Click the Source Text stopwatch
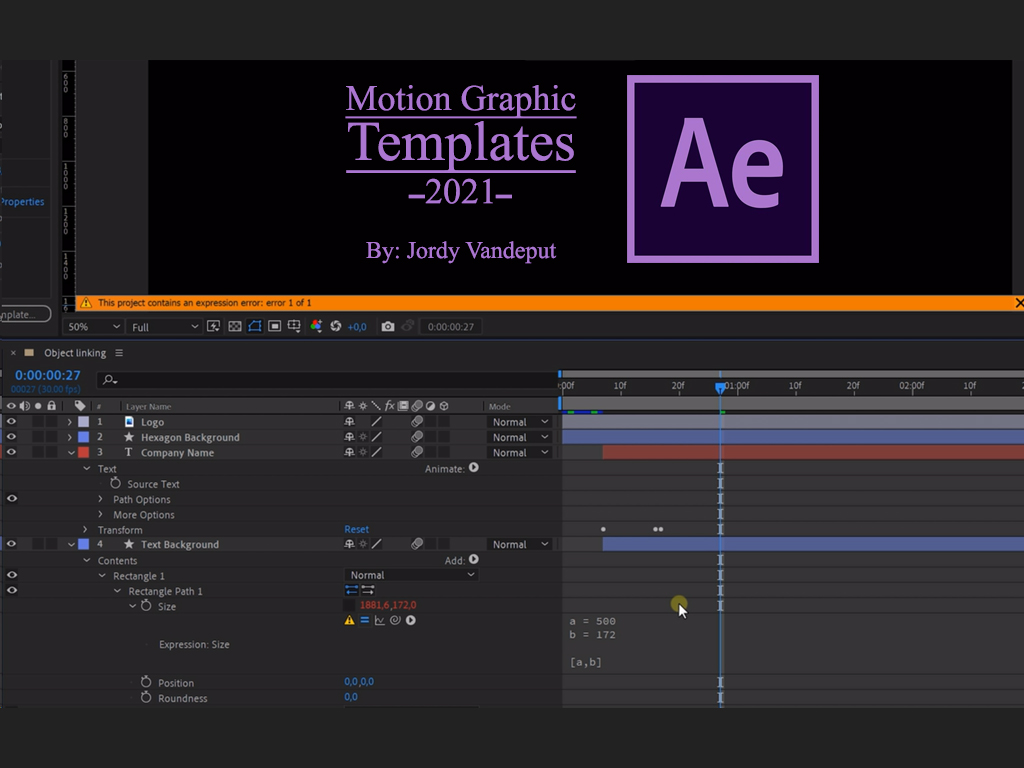The width and height of the screenshot is (1024, 768). [x=116, y=483]
